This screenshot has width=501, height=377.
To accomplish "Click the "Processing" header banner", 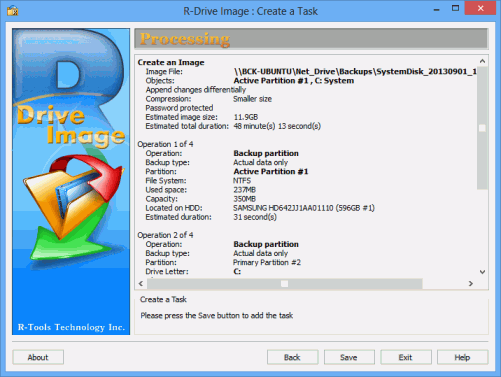I will coord(311,39).
